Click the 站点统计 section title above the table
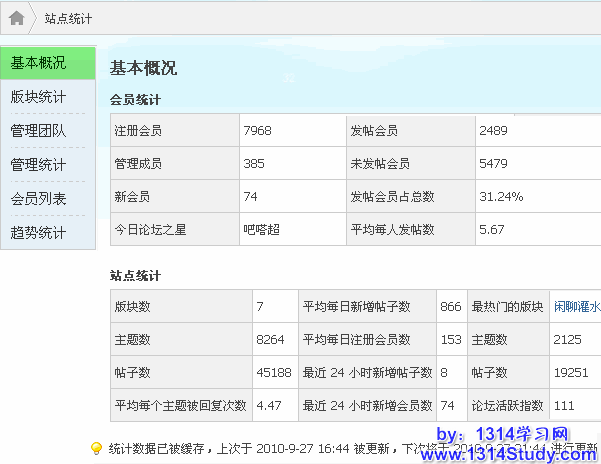The height and width of the screenshot is (464, 601). pos(135,275)
